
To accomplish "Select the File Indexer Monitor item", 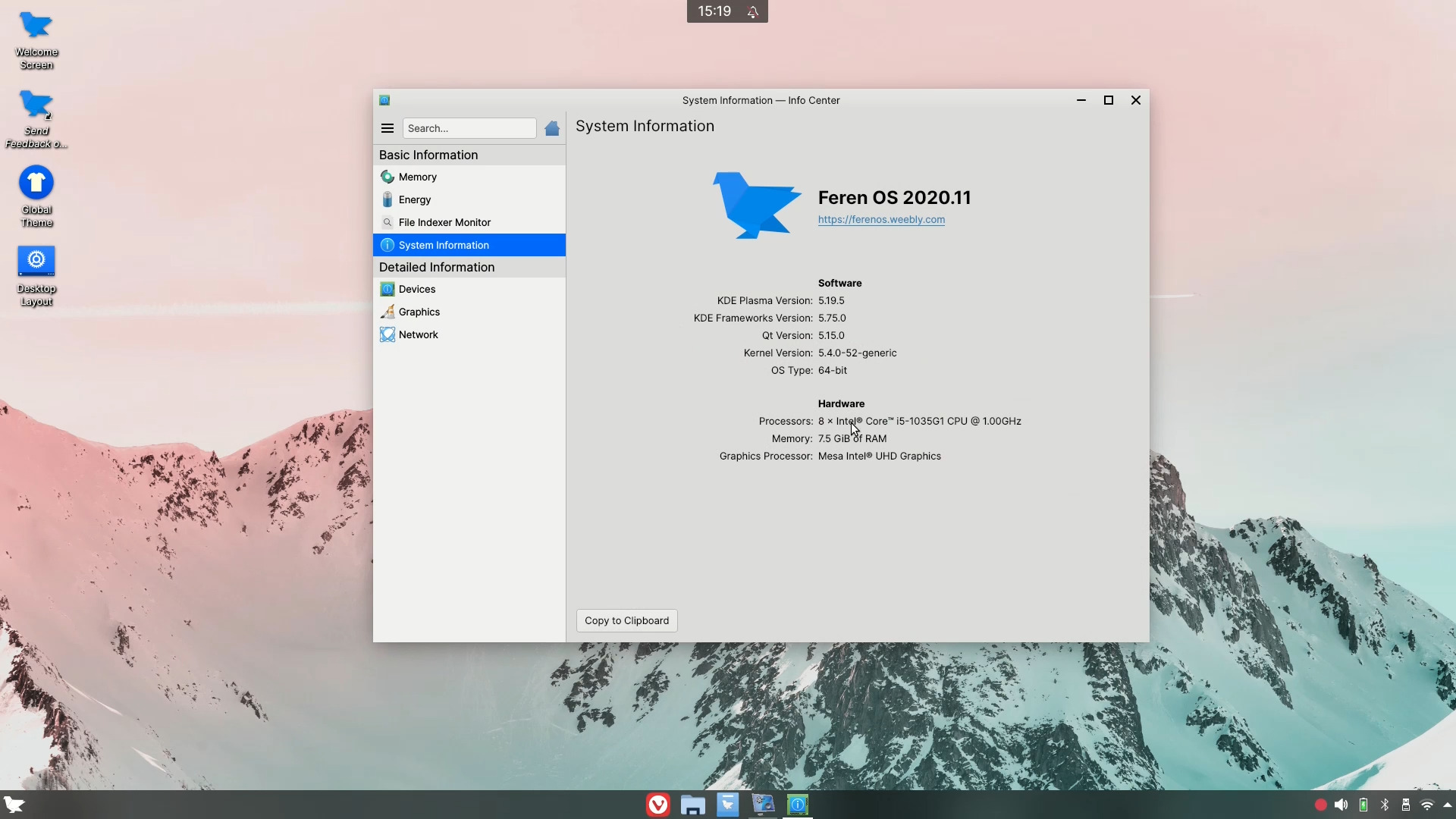I will [x=444, y=222].
